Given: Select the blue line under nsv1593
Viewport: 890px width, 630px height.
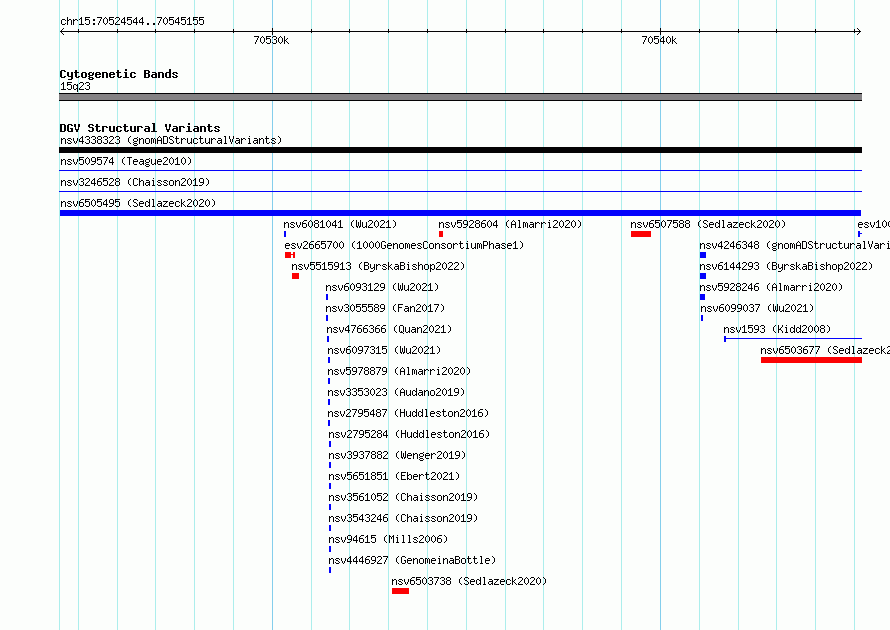Looking at the screenshot, I should [x=793, y=339].
